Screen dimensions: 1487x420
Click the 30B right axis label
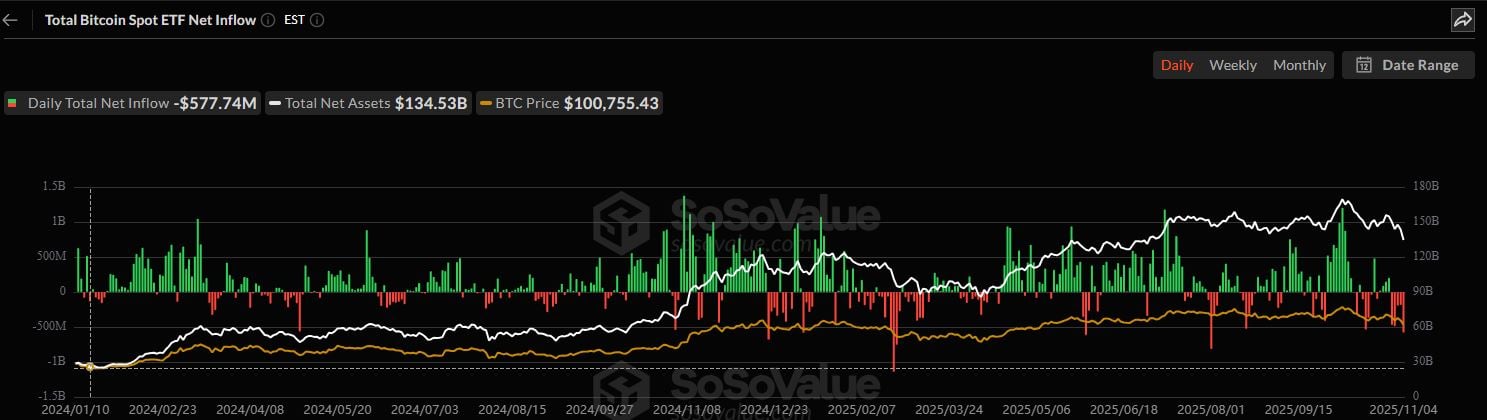1422,361
